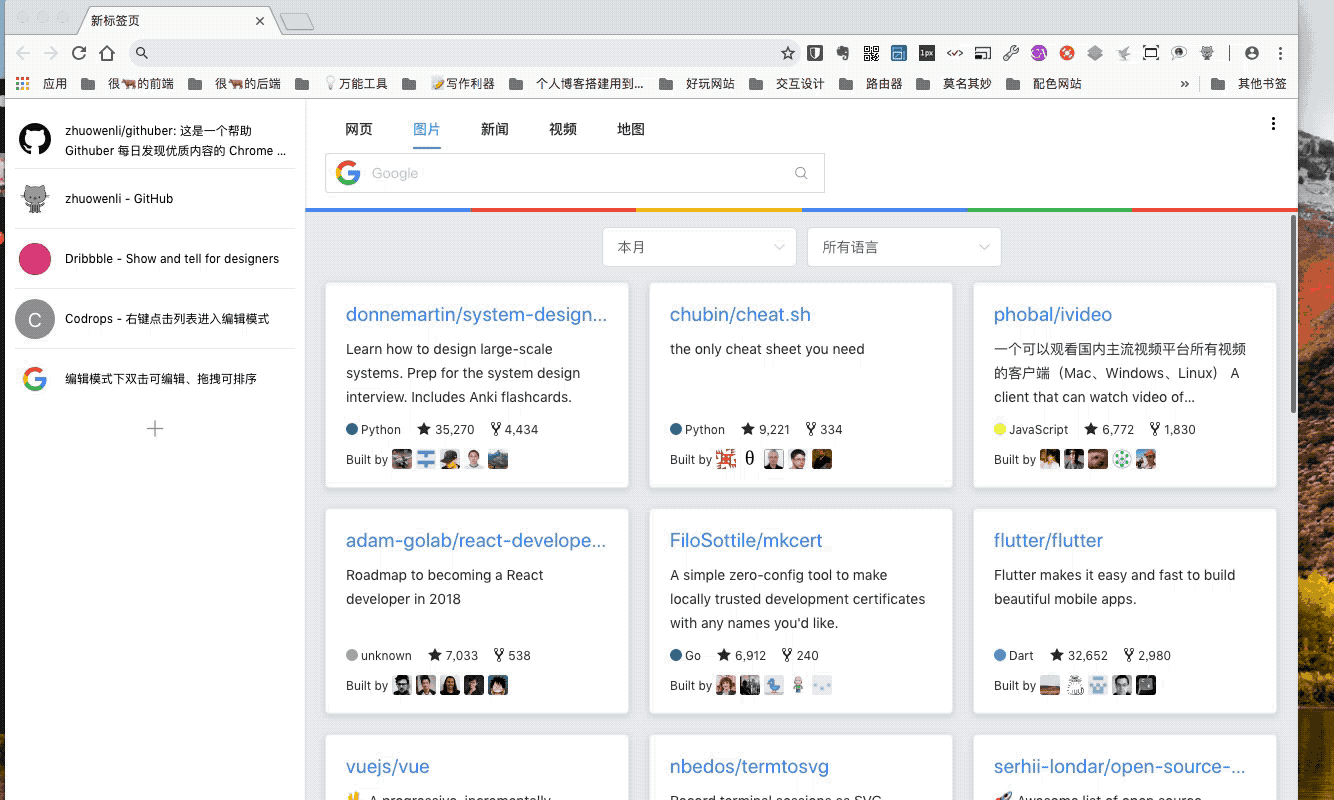Switch to the 新闻 search tab
The height and width of the screenshot is (800, 1334).
point(495,129)
